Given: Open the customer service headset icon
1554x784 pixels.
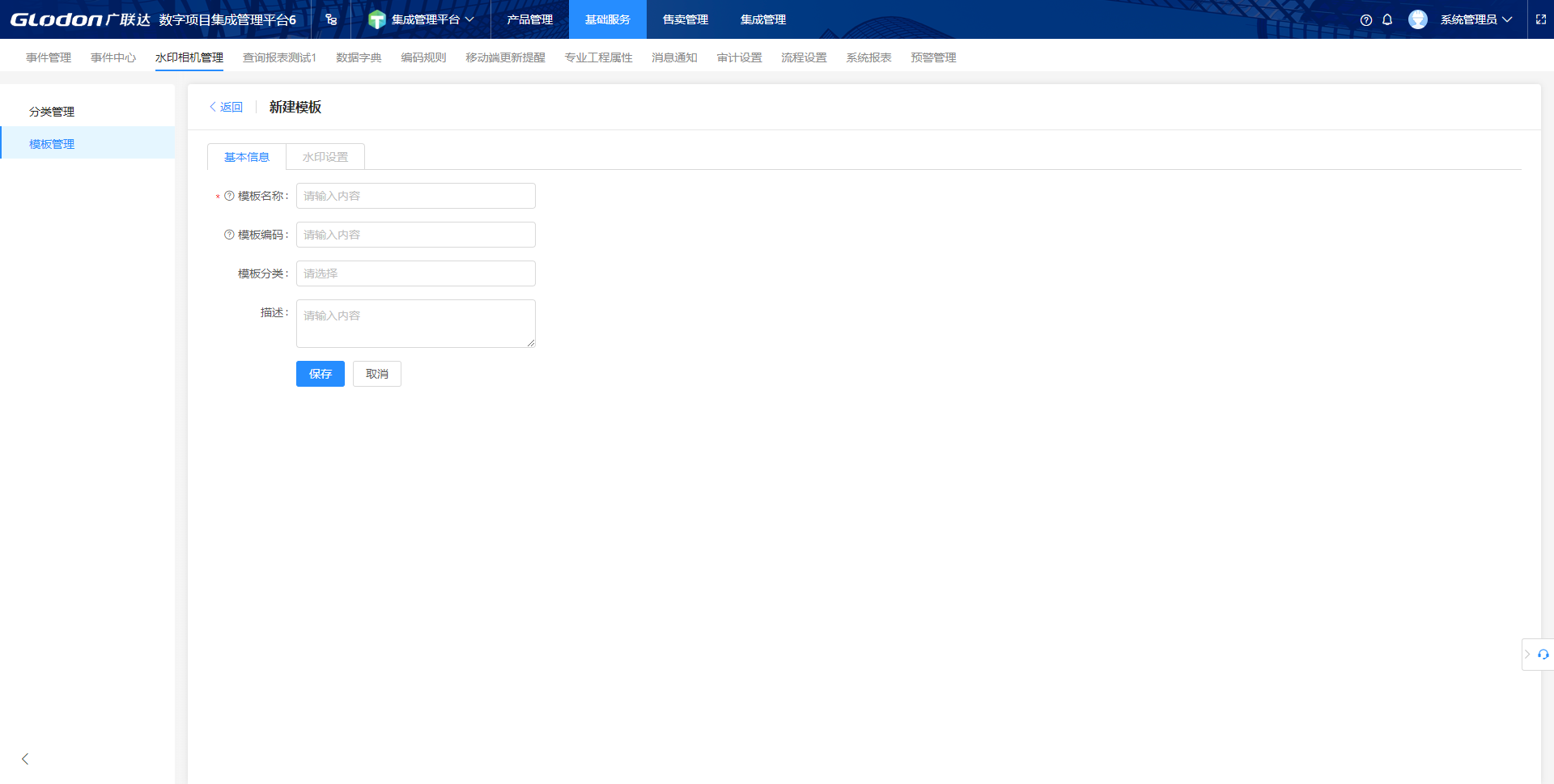Looking at the screenshot, I should pyautogui.click(x=1543, y=655).
